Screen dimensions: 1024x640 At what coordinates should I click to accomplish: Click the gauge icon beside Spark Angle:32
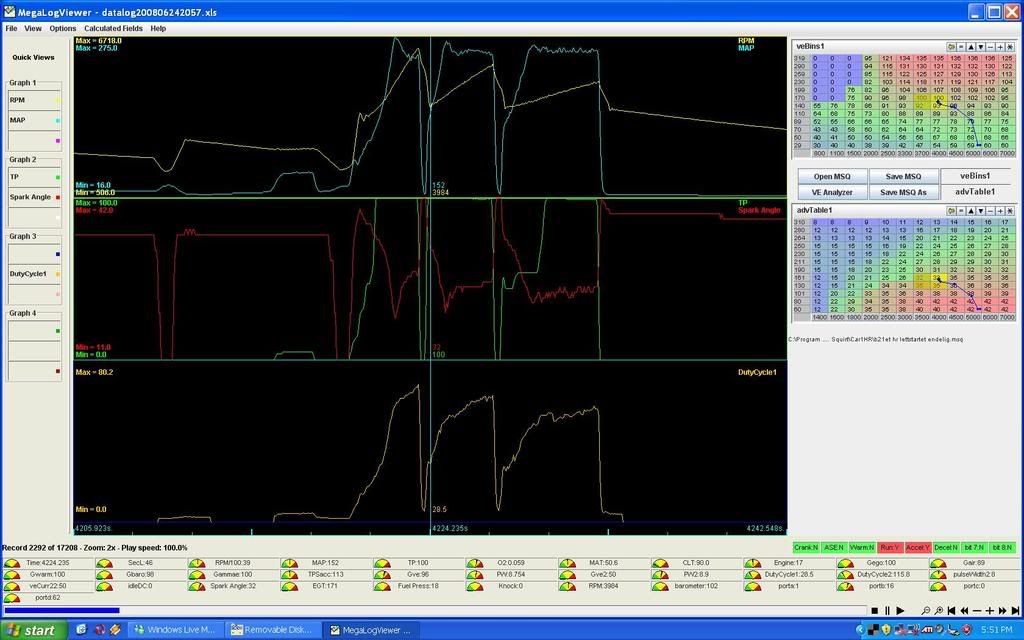(197, 586)
